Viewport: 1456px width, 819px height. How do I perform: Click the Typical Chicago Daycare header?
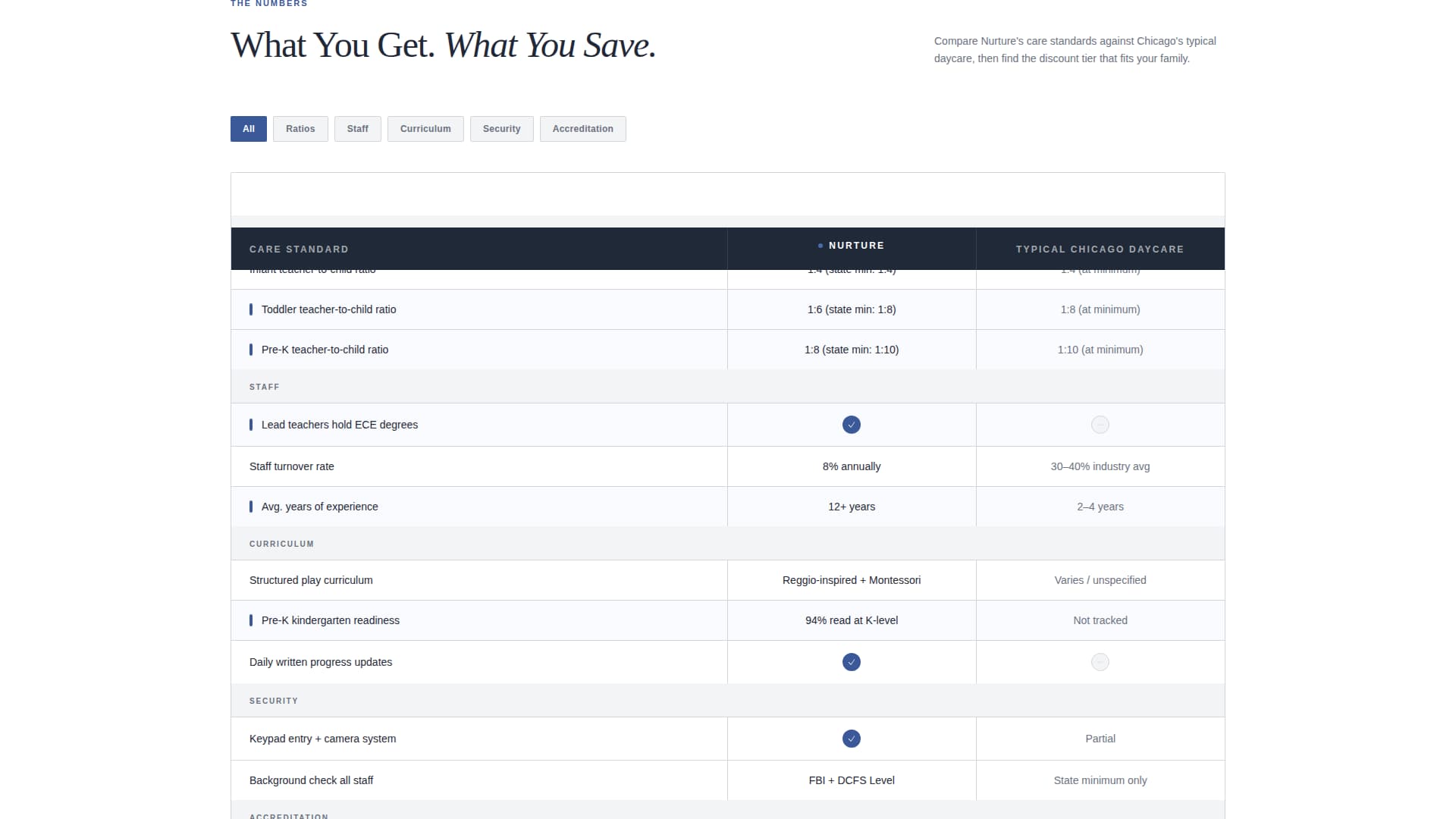tap(1100, 249)
